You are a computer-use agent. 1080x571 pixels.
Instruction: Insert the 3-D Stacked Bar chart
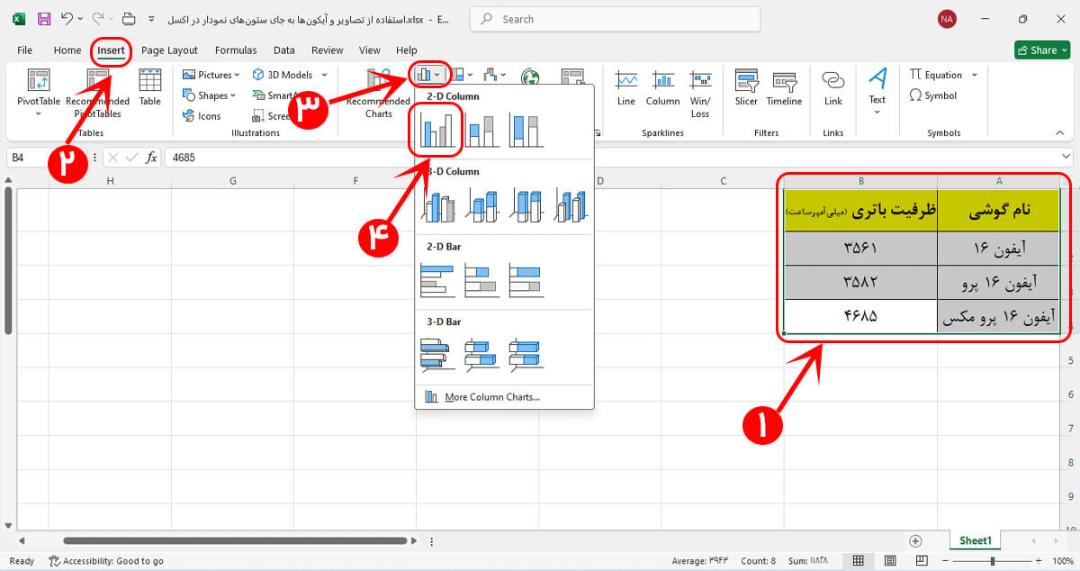pos(481,355)
